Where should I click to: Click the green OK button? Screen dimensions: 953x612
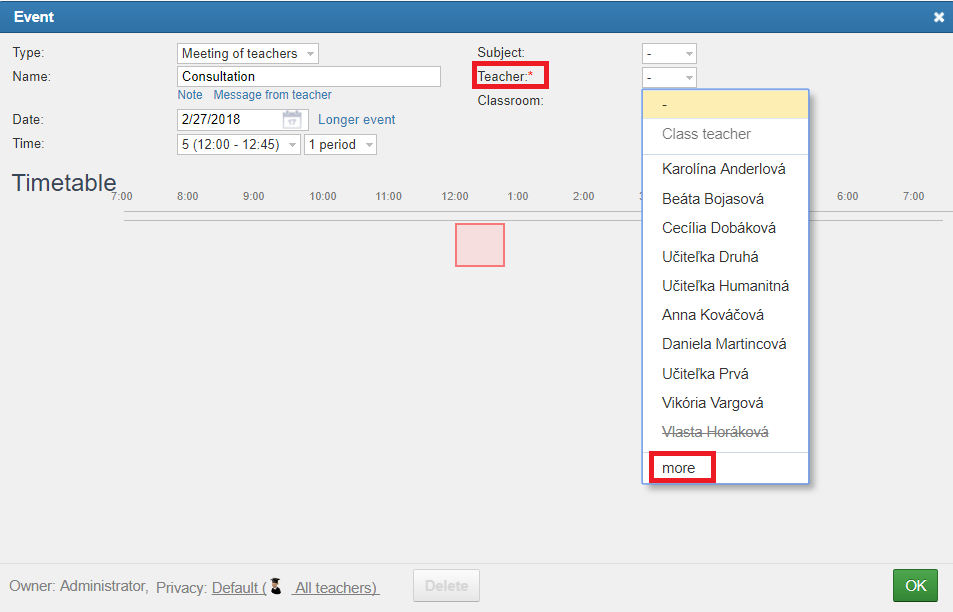pos(915,586)
